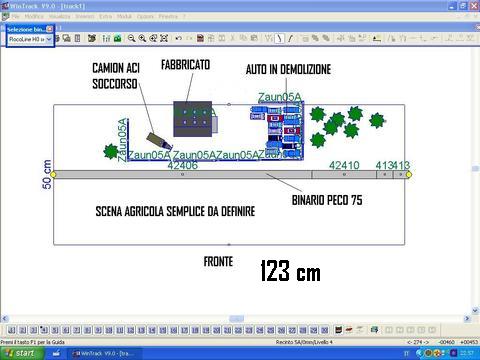The width and height of the screenshot is (480, 360).
Task: Click the Windows start button
Action: pyautogui.click(x=22, y=353)
